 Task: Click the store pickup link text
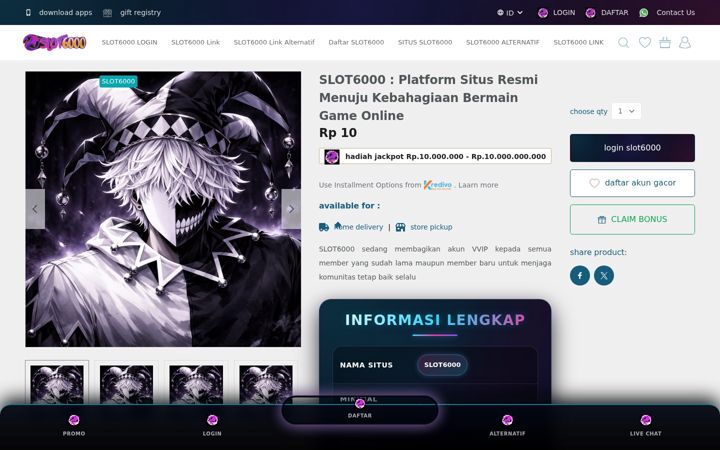pyautogui.click(x=431, y=227)
